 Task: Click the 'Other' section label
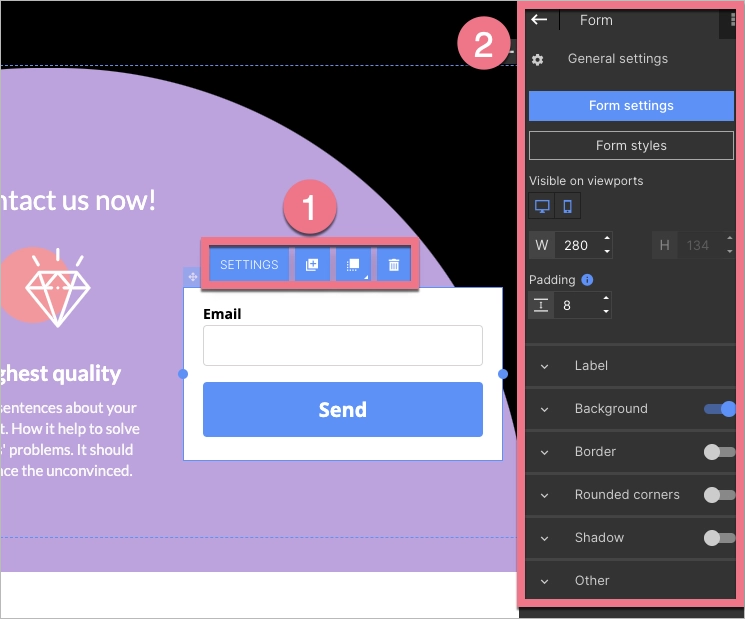pos(592,581)
